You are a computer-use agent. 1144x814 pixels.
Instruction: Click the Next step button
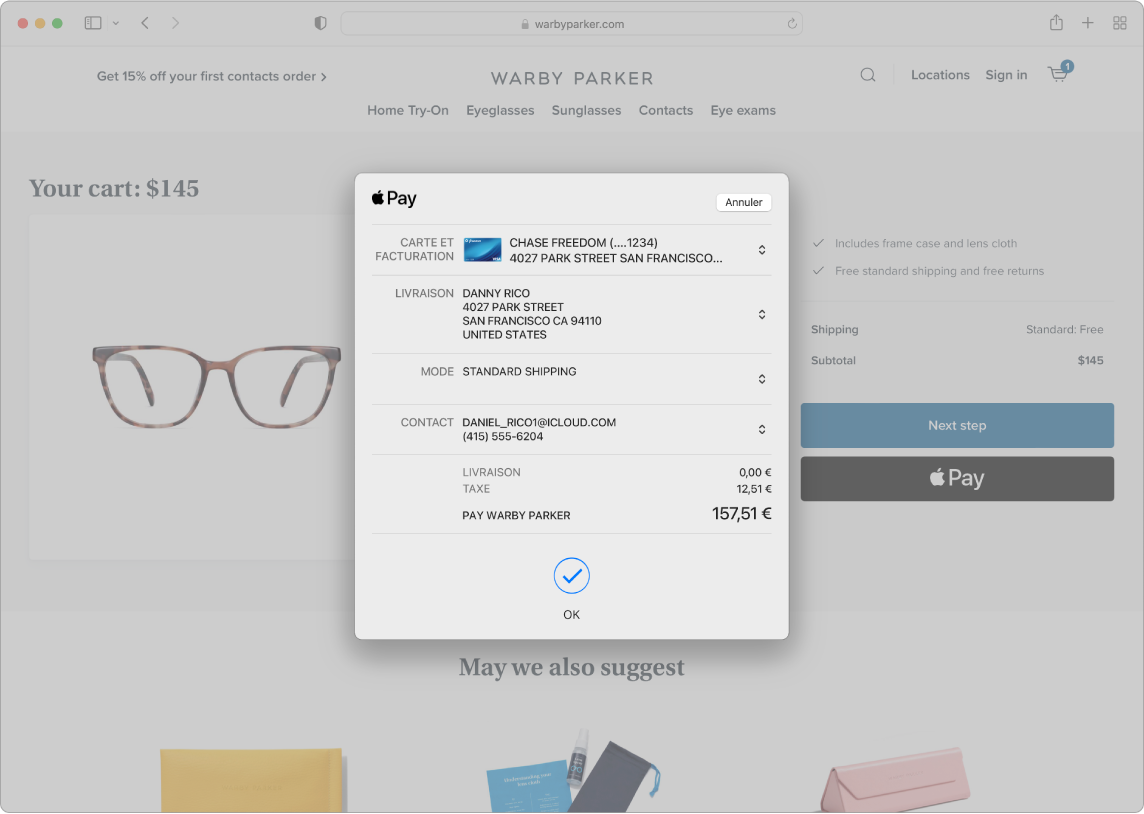[x=956, y=424]
